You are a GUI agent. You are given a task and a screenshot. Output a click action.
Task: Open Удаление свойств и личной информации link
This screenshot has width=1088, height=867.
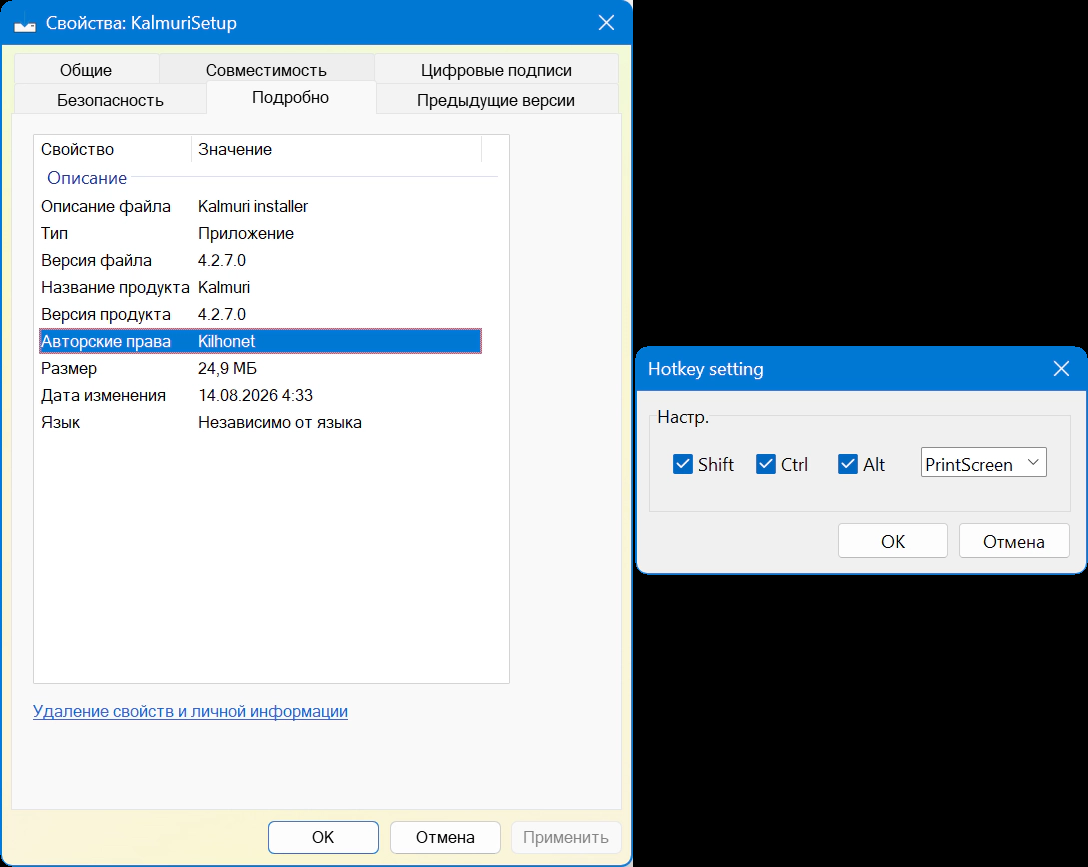pyautogui.click(x=190, y=711)
